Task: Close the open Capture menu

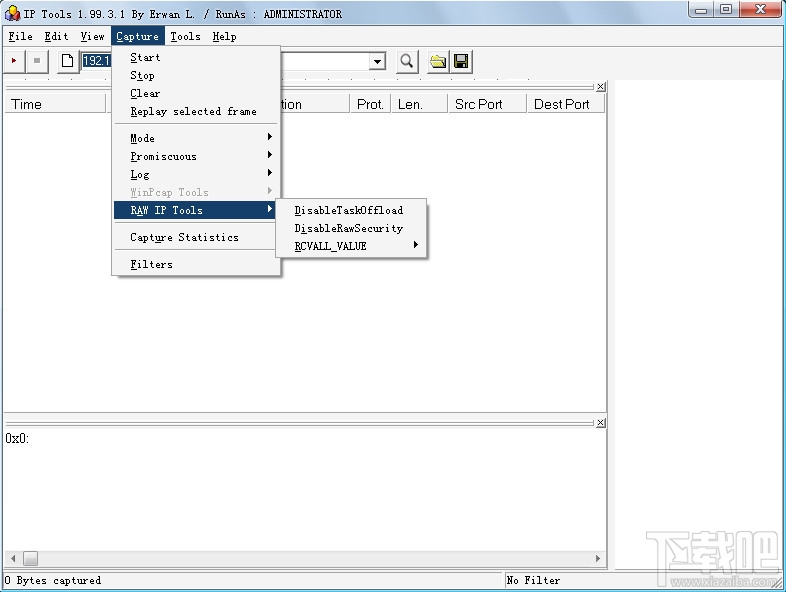Action: pyautogui.click(x=137, y=37)
